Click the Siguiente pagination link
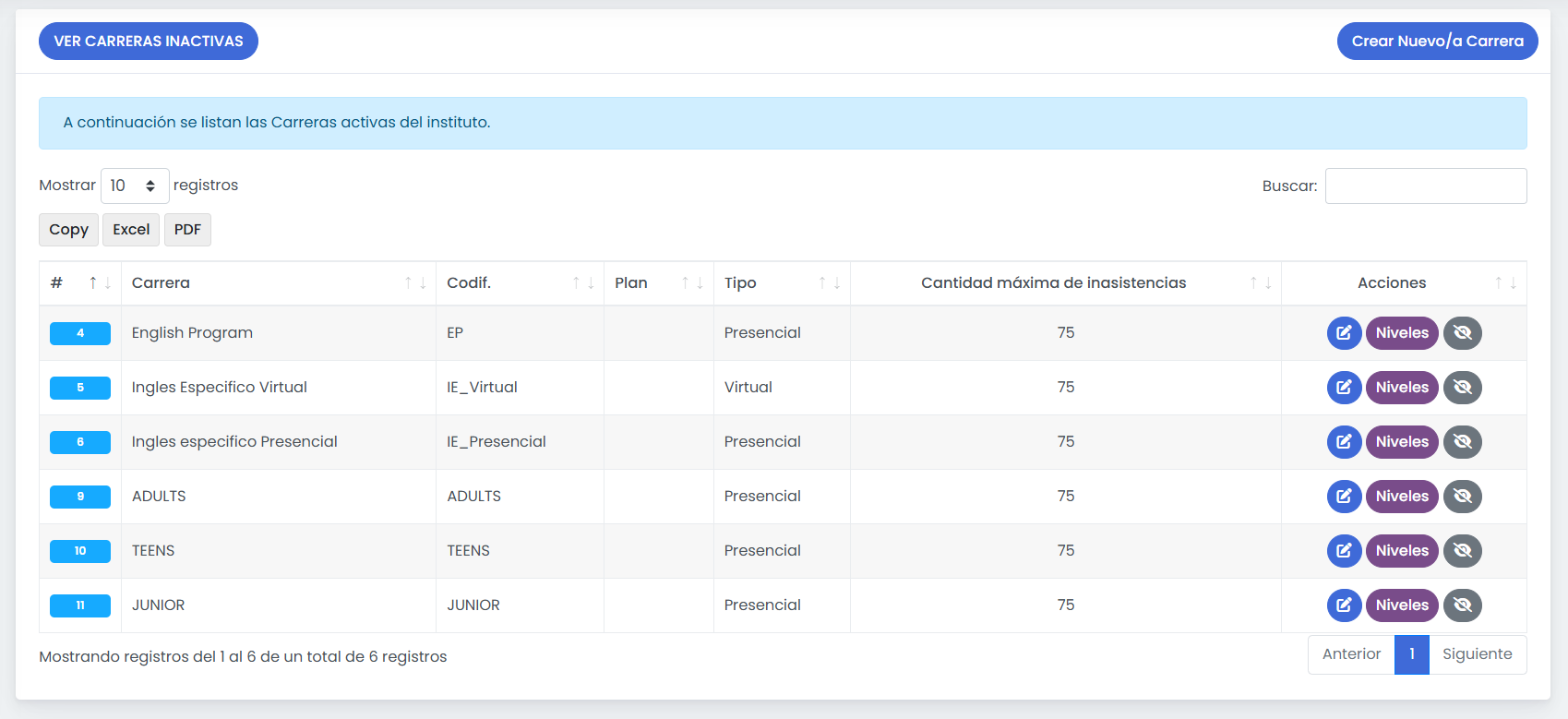 1477,654
